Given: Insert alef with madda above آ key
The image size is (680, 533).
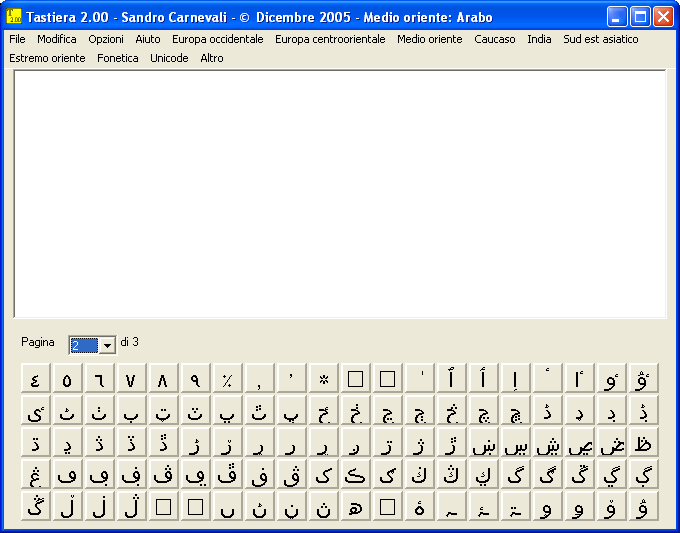Looking at the screenshot, I should 452,378.
